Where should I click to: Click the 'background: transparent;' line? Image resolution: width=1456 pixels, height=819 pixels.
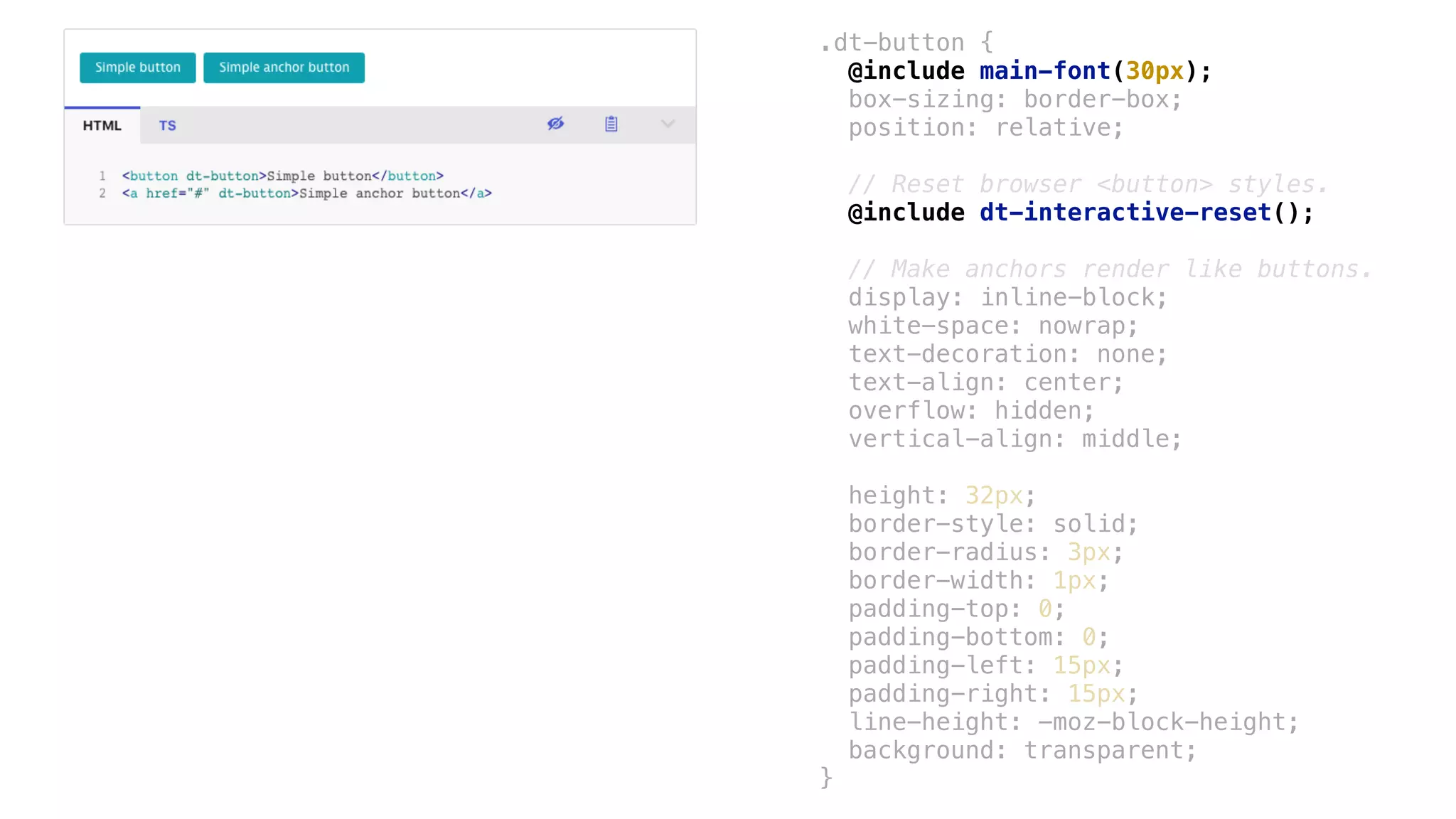1022,751
